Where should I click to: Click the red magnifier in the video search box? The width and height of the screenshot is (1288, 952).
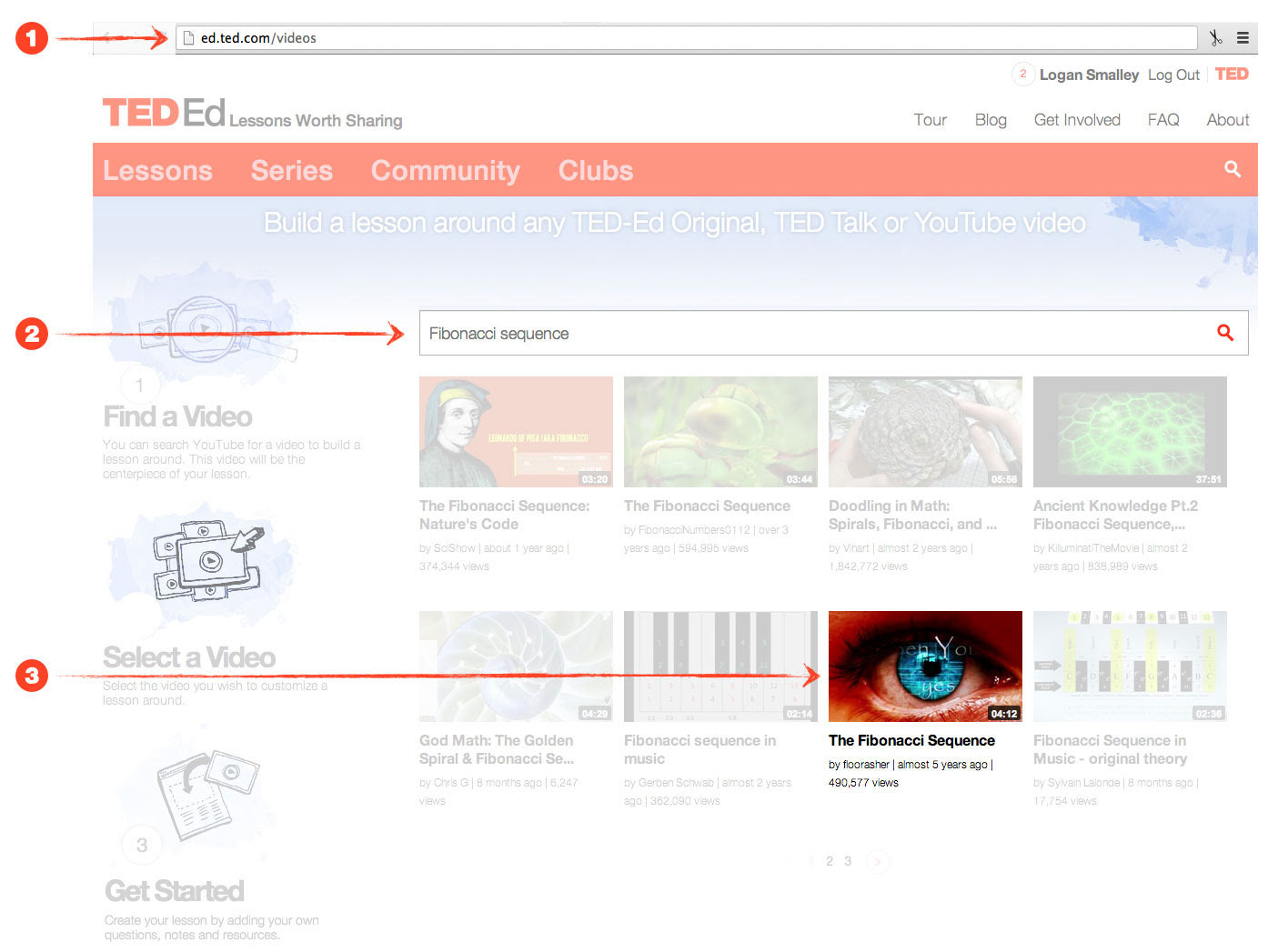tap(1225, 333)
